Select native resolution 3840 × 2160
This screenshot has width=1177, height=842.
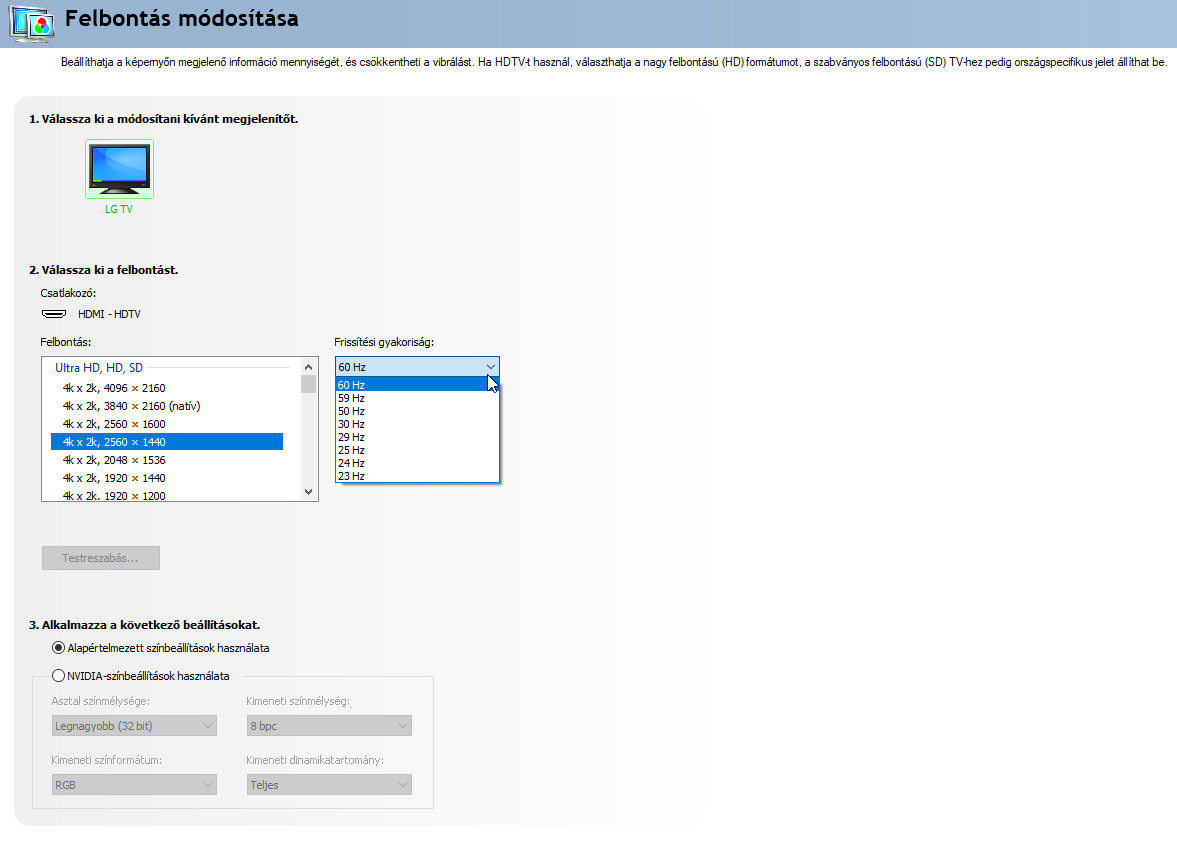click(x=167, y=406)
